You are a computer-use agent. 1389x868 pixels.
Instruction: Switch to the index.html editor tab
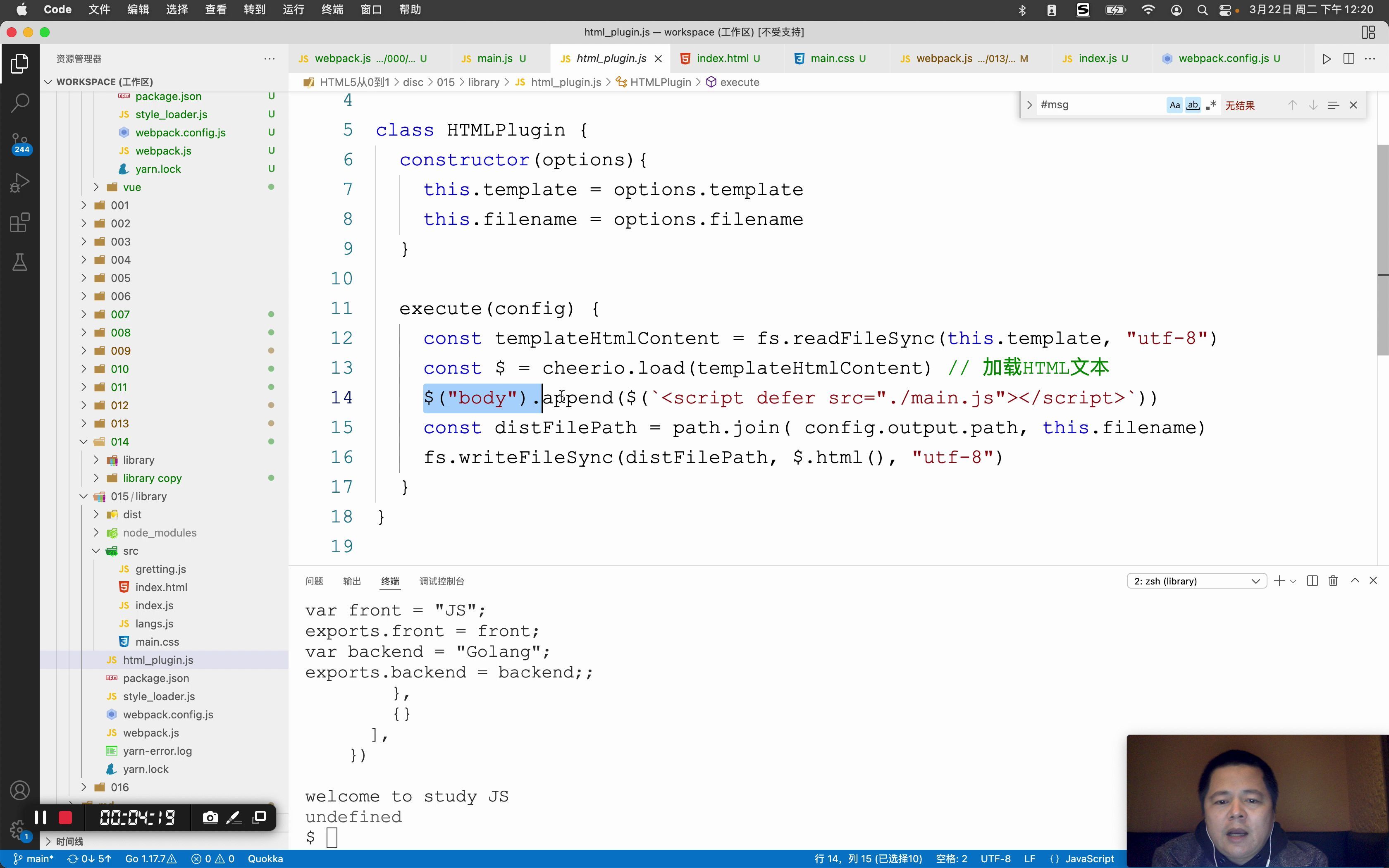tap(721, 59)
